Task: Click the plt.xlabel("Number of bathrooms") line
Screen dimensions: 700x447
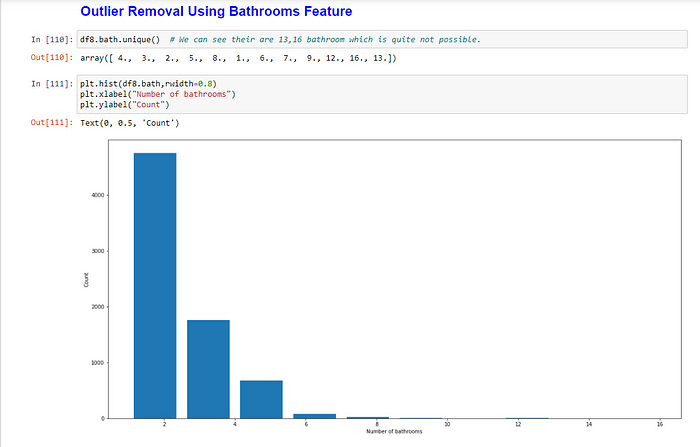Action: [x=158, y=94]
